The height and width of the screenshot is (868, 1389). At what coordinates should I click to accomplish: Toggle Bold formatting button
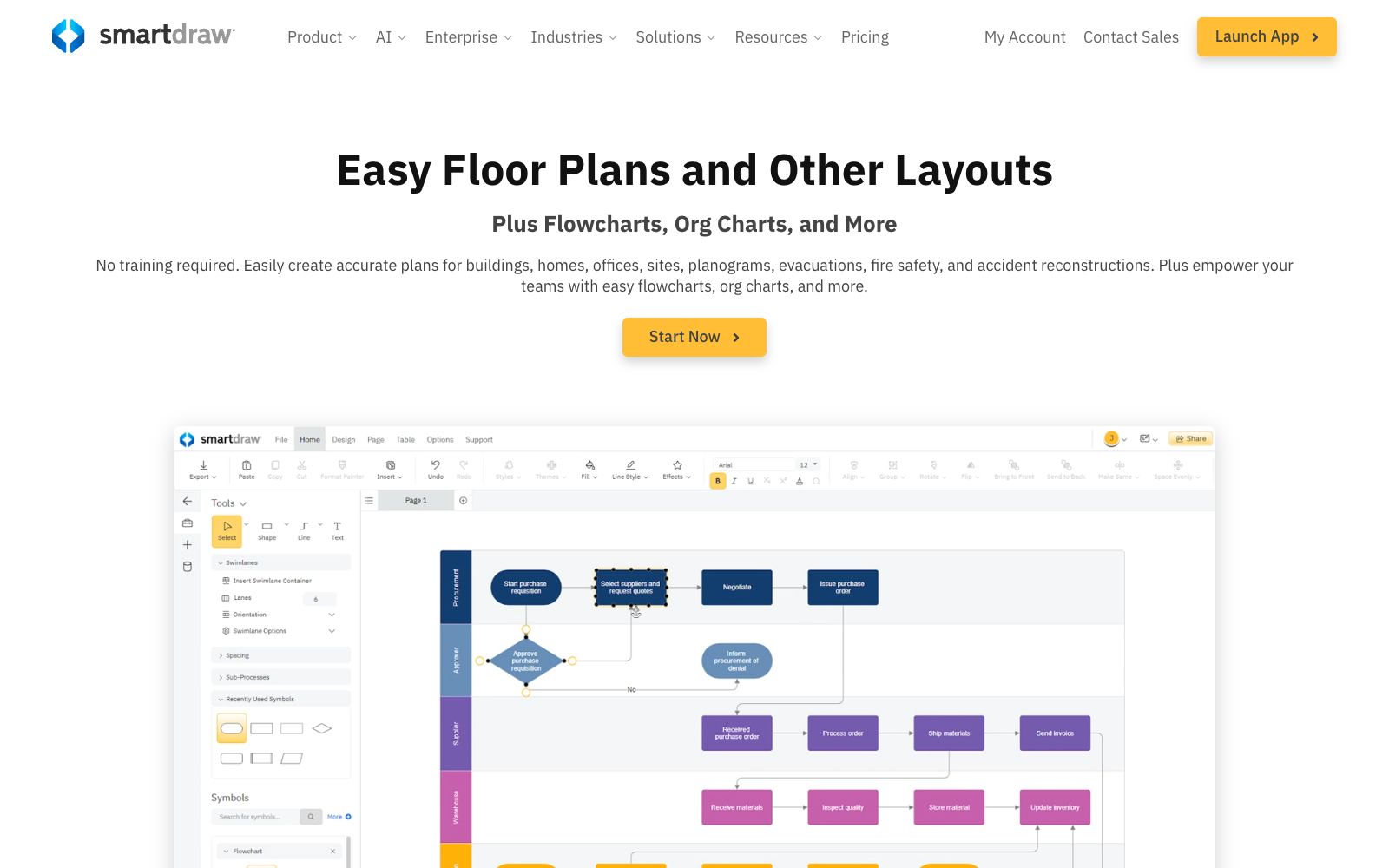tap(718, 481)
